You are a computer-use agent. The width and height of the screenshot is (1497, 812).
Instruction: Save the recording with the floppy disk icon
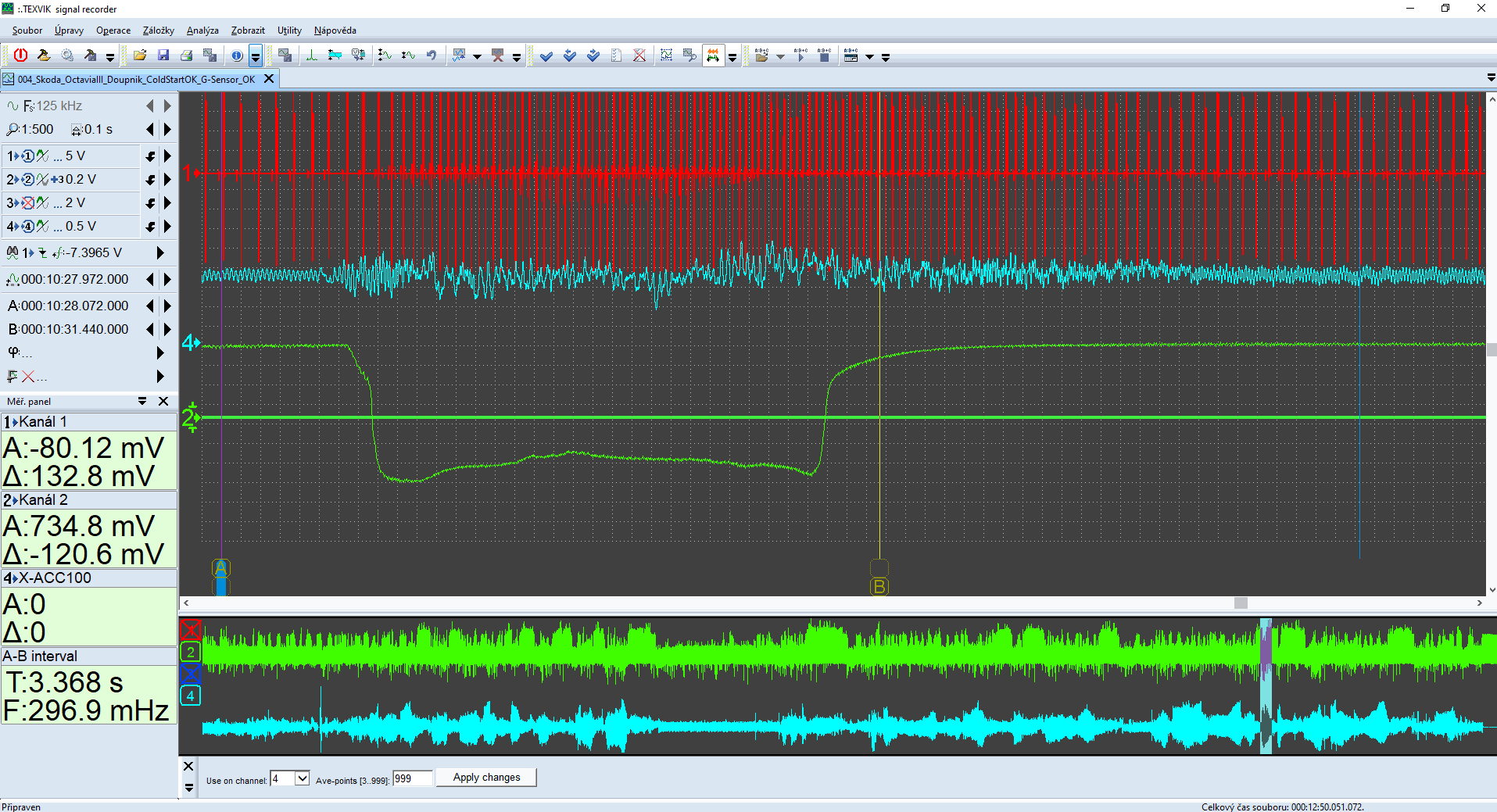point(163,55)
